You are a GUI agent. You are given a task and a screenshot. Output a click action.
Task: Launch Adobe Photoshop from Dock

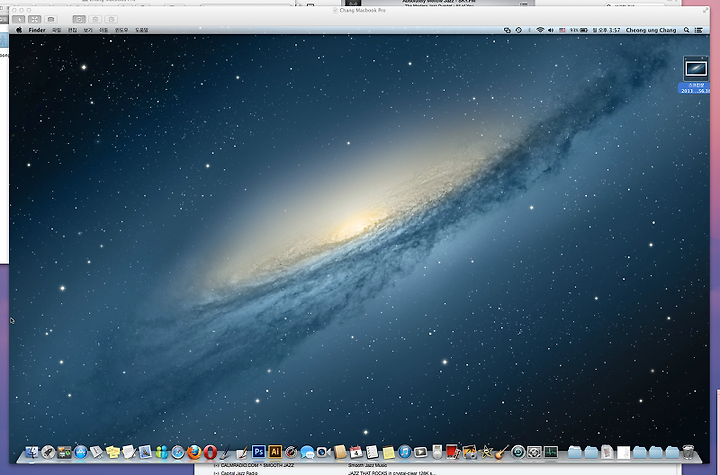pyautogui.click(x=259, y=452)
